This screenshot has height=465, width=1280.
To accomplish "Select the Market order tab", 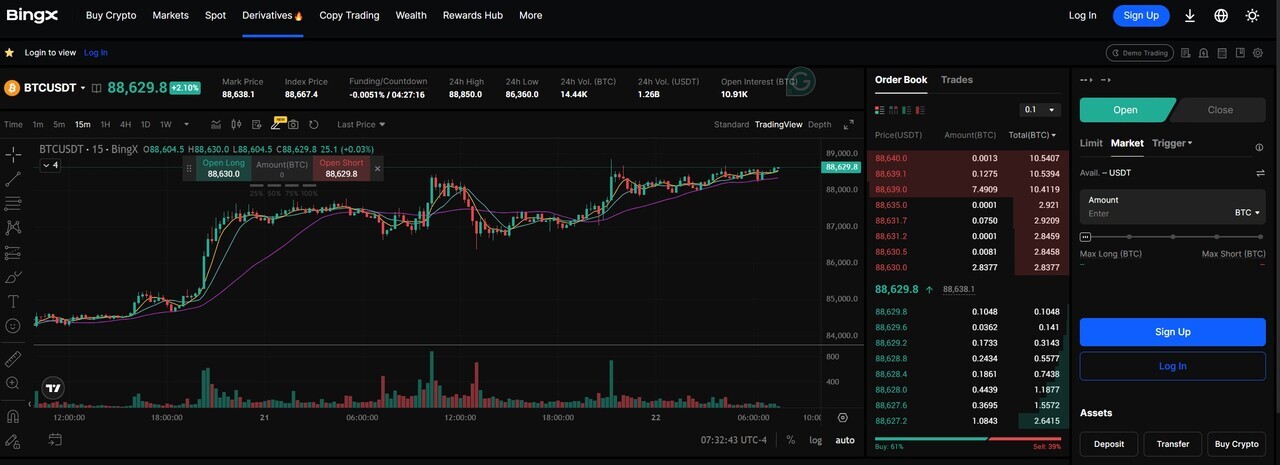I will point(1127,143).
